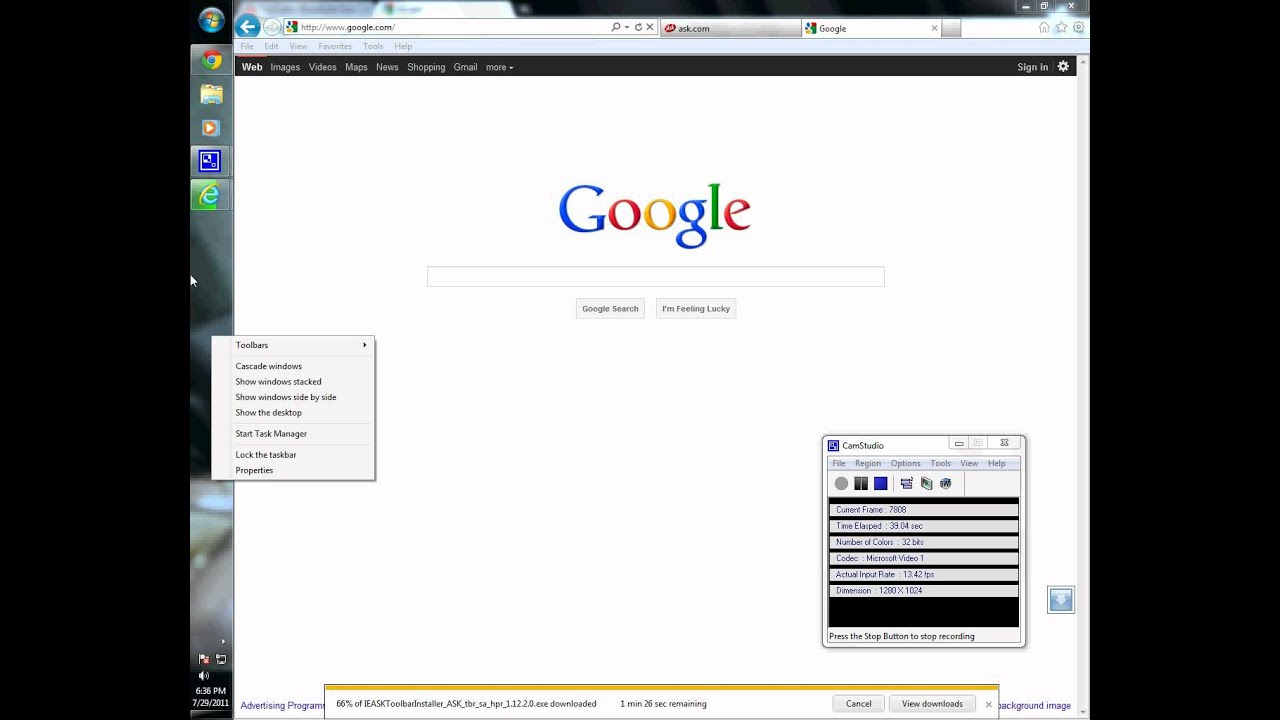Viewport: 1280px width, 720px height.
Task: Expand Toolbars submenu in the context menu
Action: [294, 345]
